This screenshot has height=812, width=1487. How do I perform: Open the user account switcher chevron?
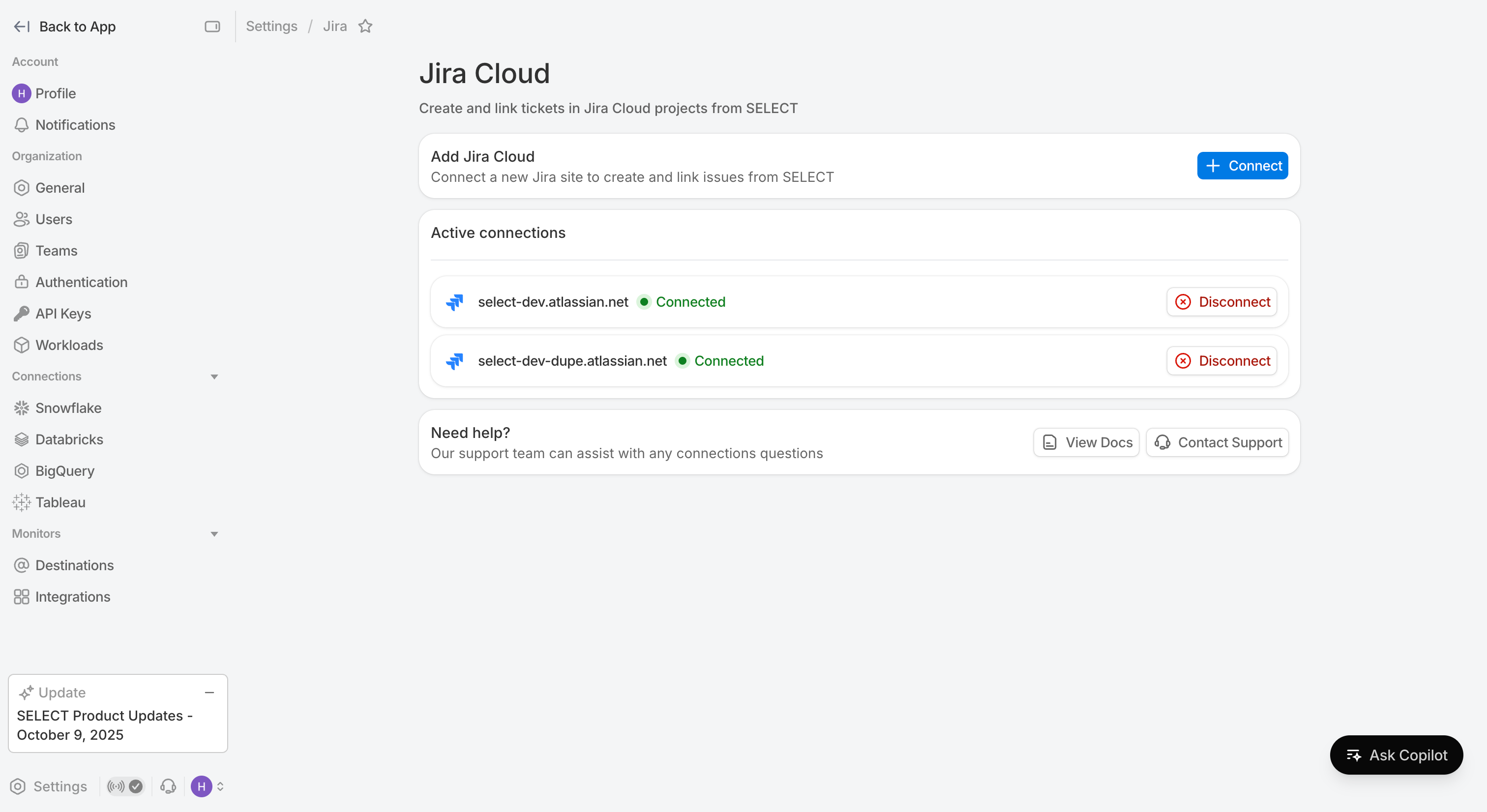(220, 786)
